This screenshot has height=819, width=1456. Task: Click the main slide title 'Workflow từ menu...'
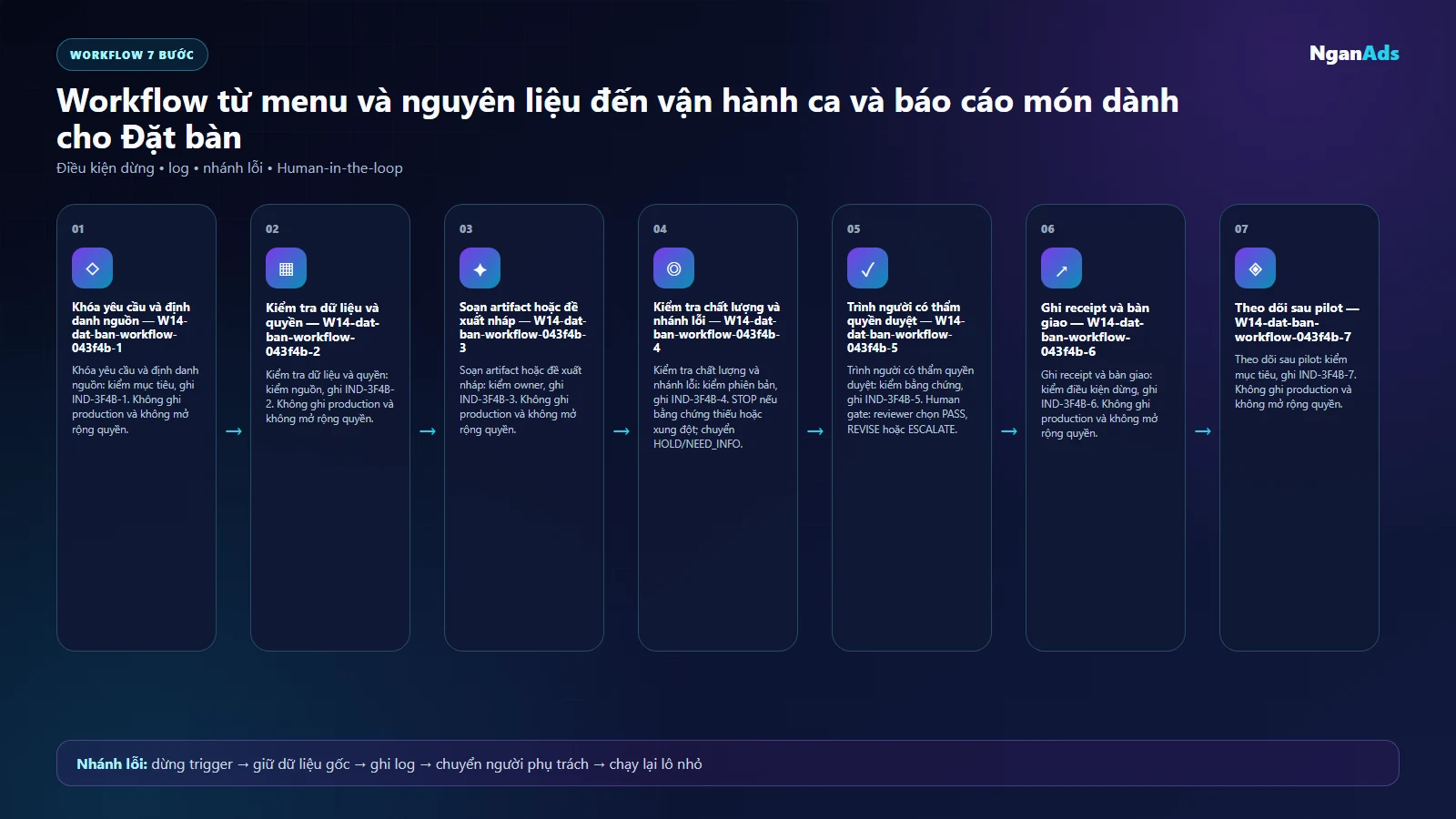617,118
